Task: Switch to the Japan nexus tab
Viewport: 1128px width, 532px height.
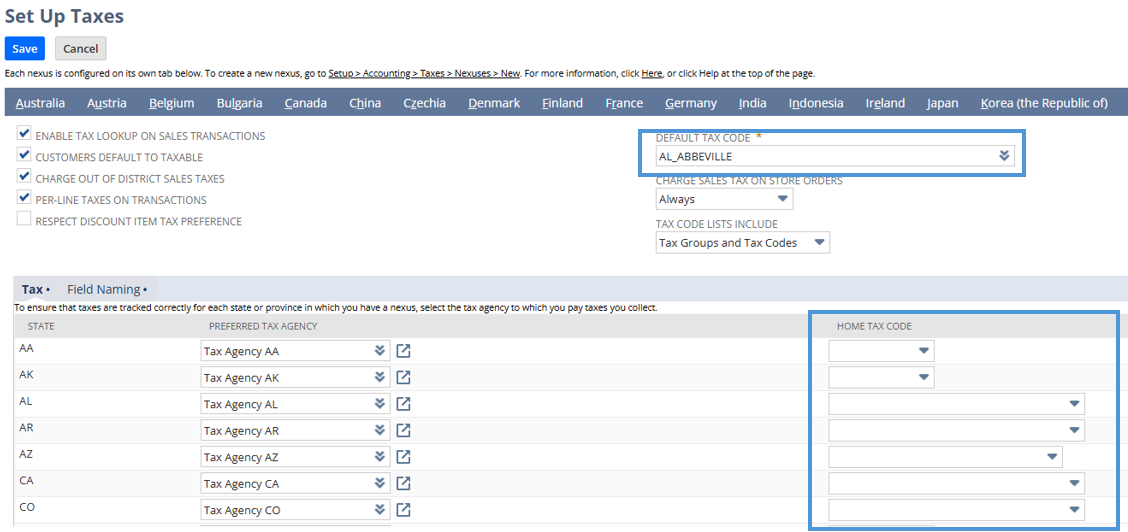Action: (x=942, y=103)
